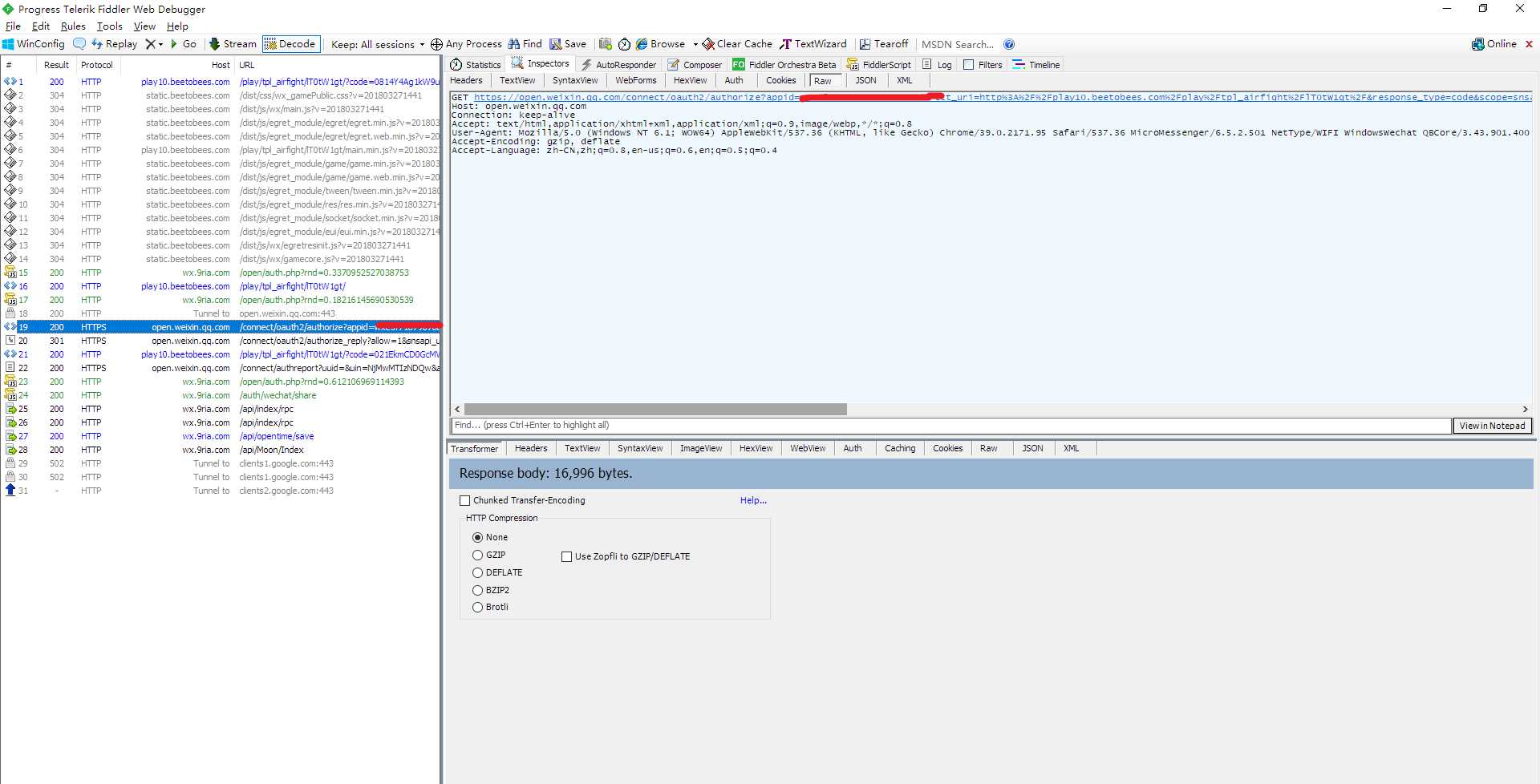
Task: Click the blue help icon next to MSDN search
Action: click(x=1009, y=44)
